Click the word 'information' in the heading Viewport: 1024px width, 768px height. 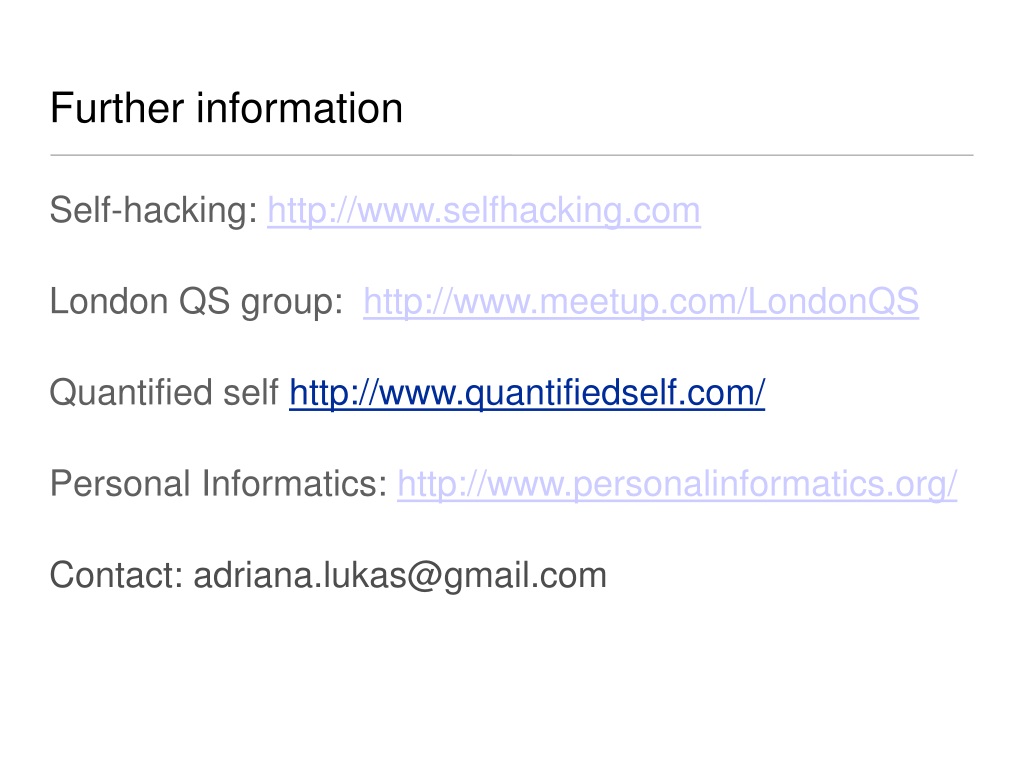pyautogui.click(x=299, y=108)
